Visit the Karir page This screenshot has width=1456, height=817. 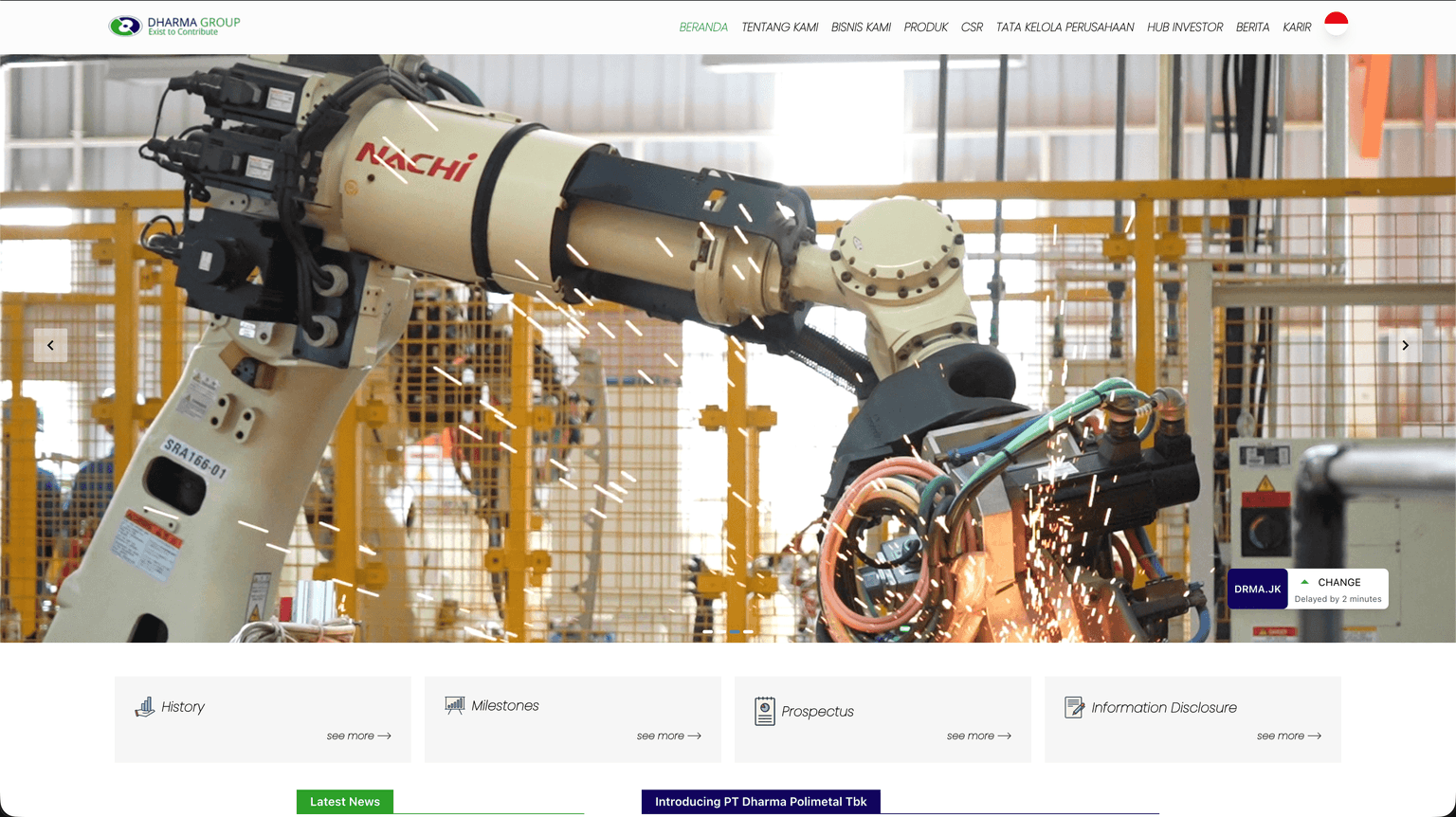1297,27
